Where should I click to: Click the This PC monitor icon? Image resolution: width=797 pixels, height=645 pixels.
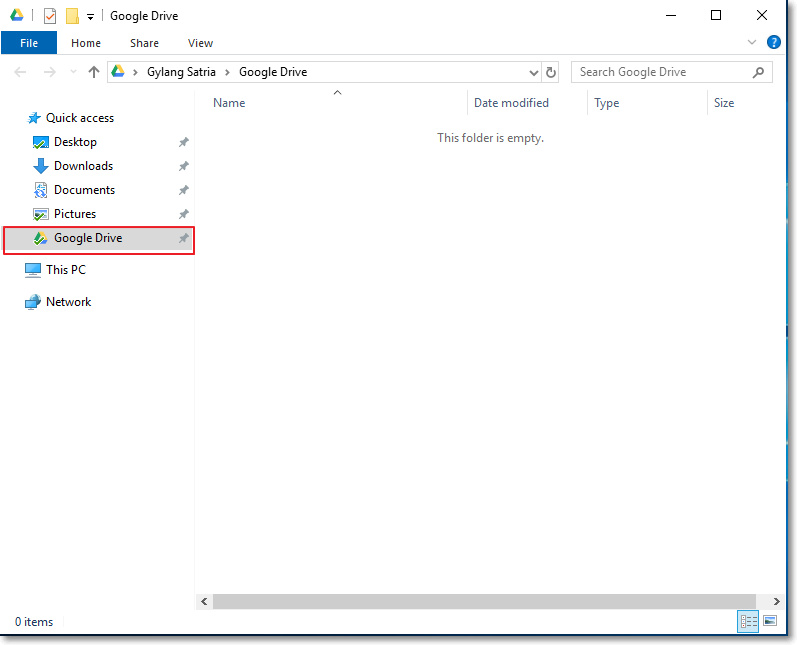coord(33,270)
